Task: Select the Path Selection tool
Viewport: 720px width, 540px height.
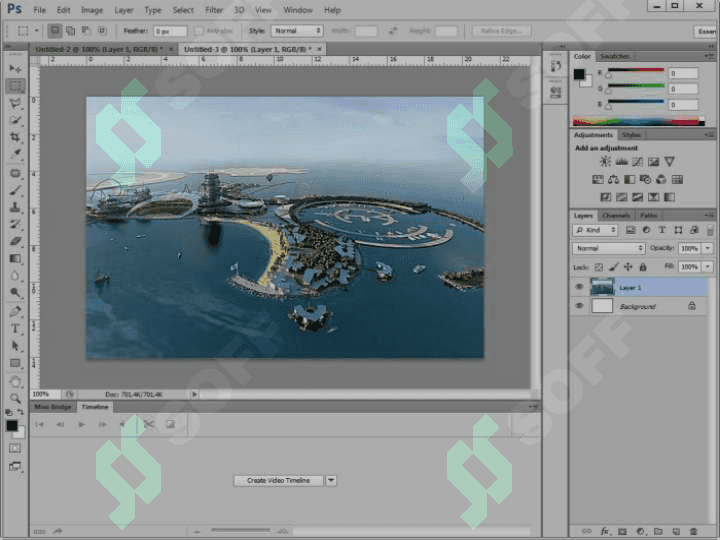Action: (x=15, y=346)
